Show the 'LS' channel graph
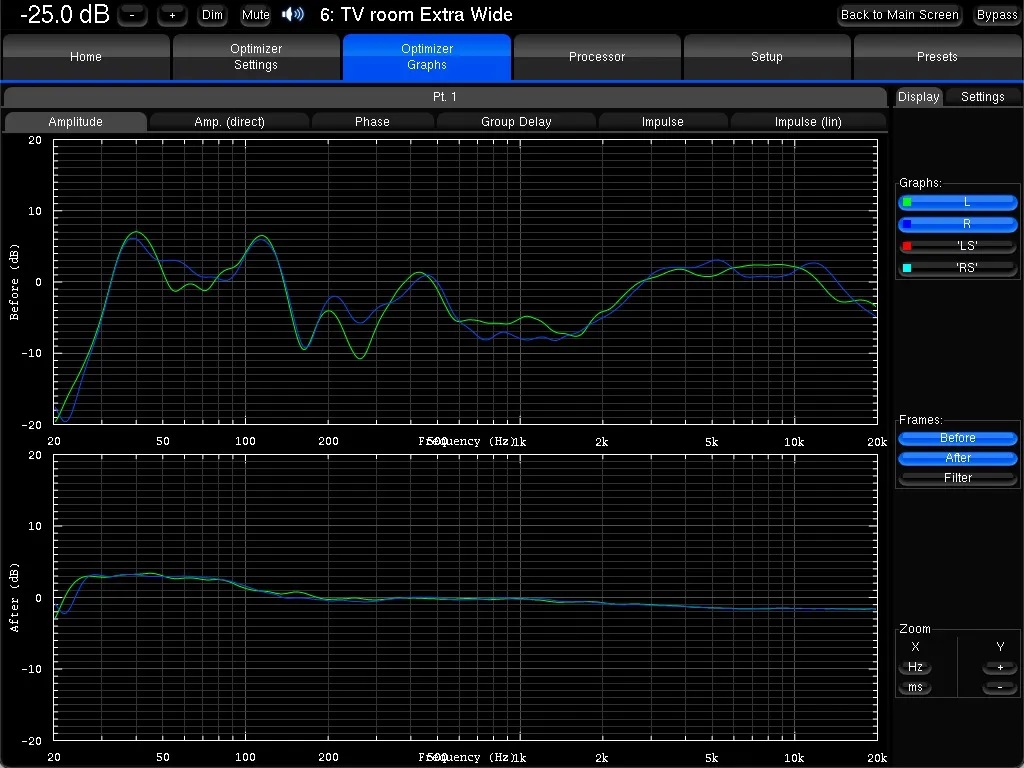This screenshot has height=768, width=1024. pos(958,246)
